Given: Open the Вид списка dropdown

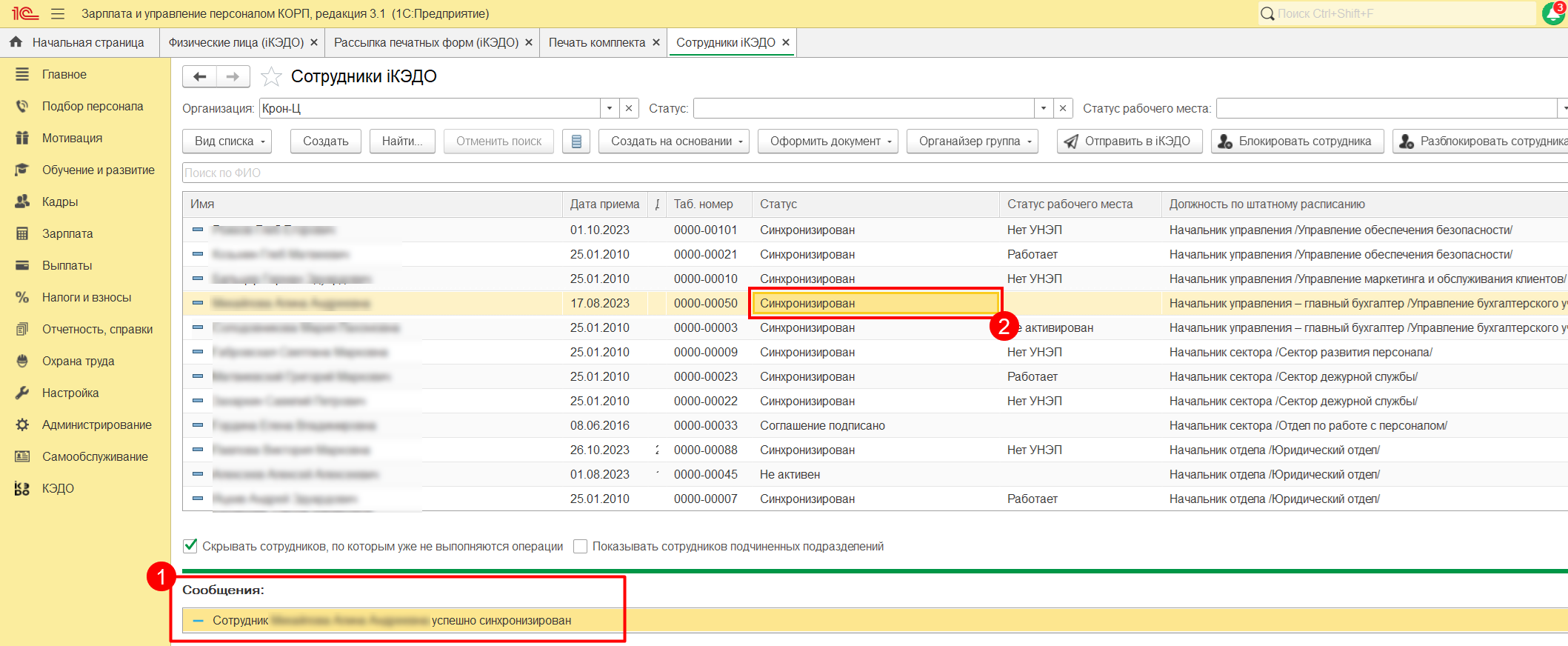Looking at the screenshot, I should 227,141.
